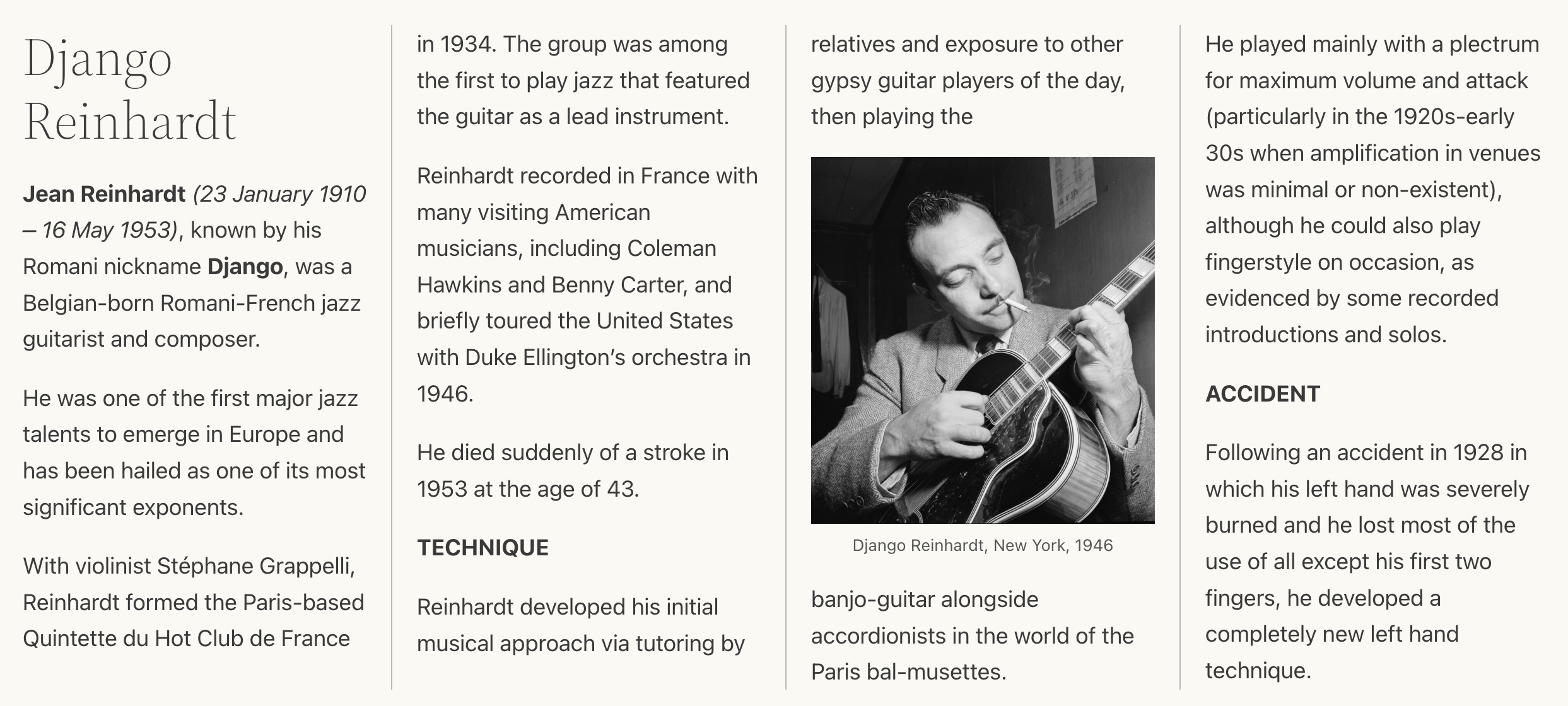Click the paragraph about Stéphane Grappelli

point(194,603)
